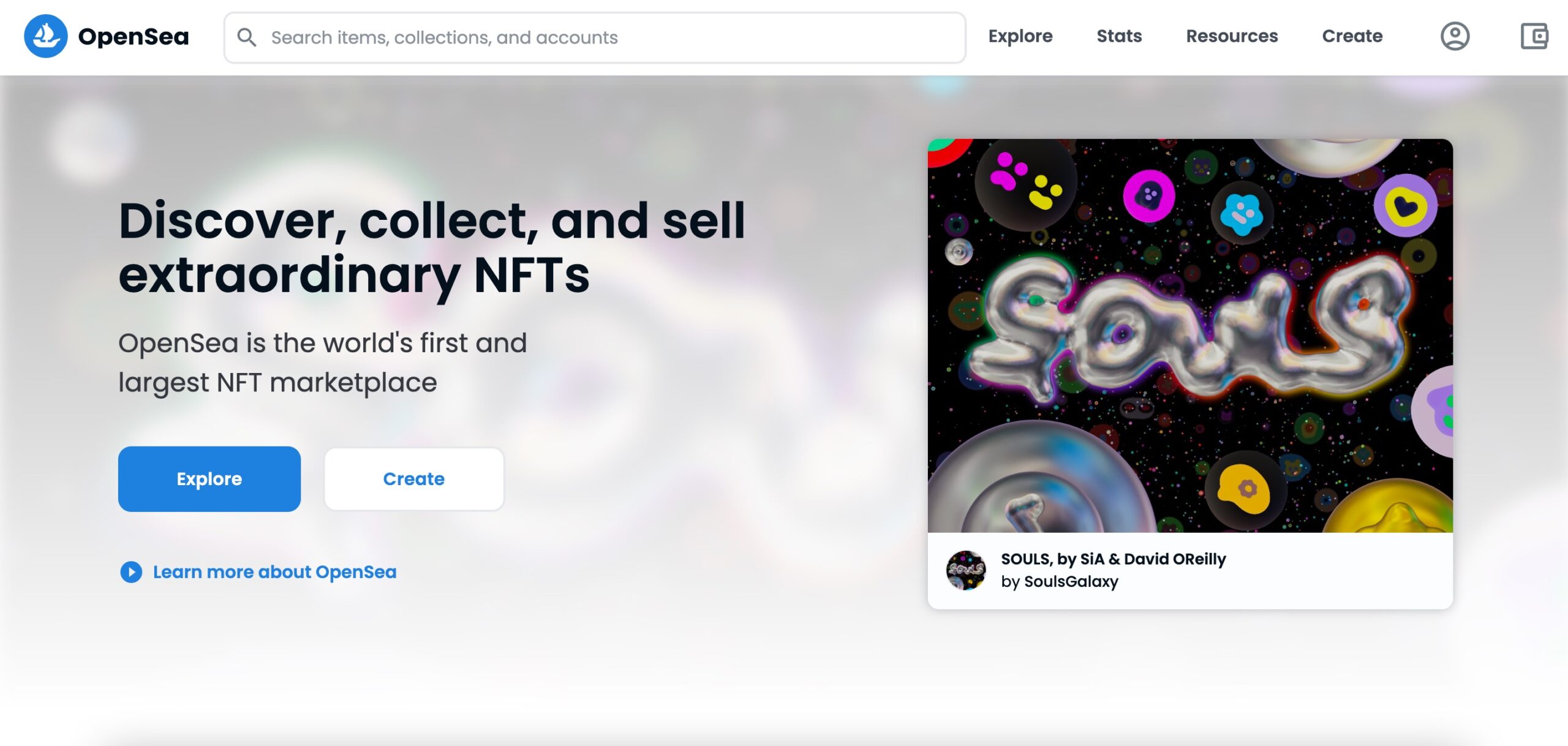Open the Stats menu in navigation

pos(1119,36)
